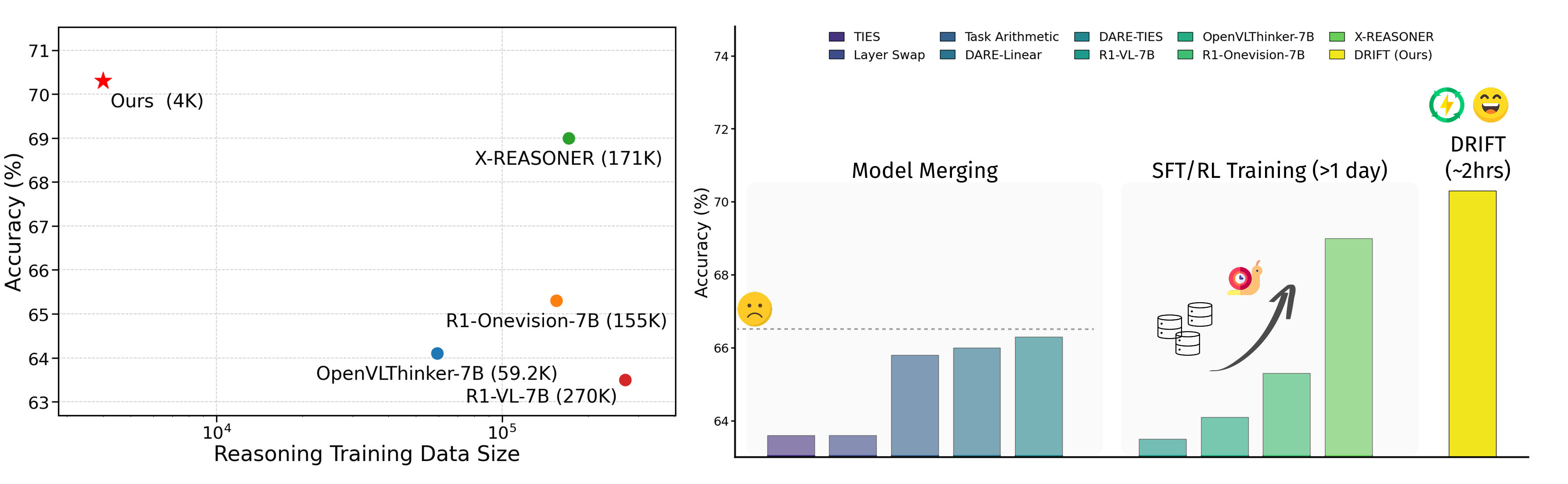Click the Task Arithmetic legend swatch
The image size is (1568, 484).
pyautogui.click(x=947, y=37)
